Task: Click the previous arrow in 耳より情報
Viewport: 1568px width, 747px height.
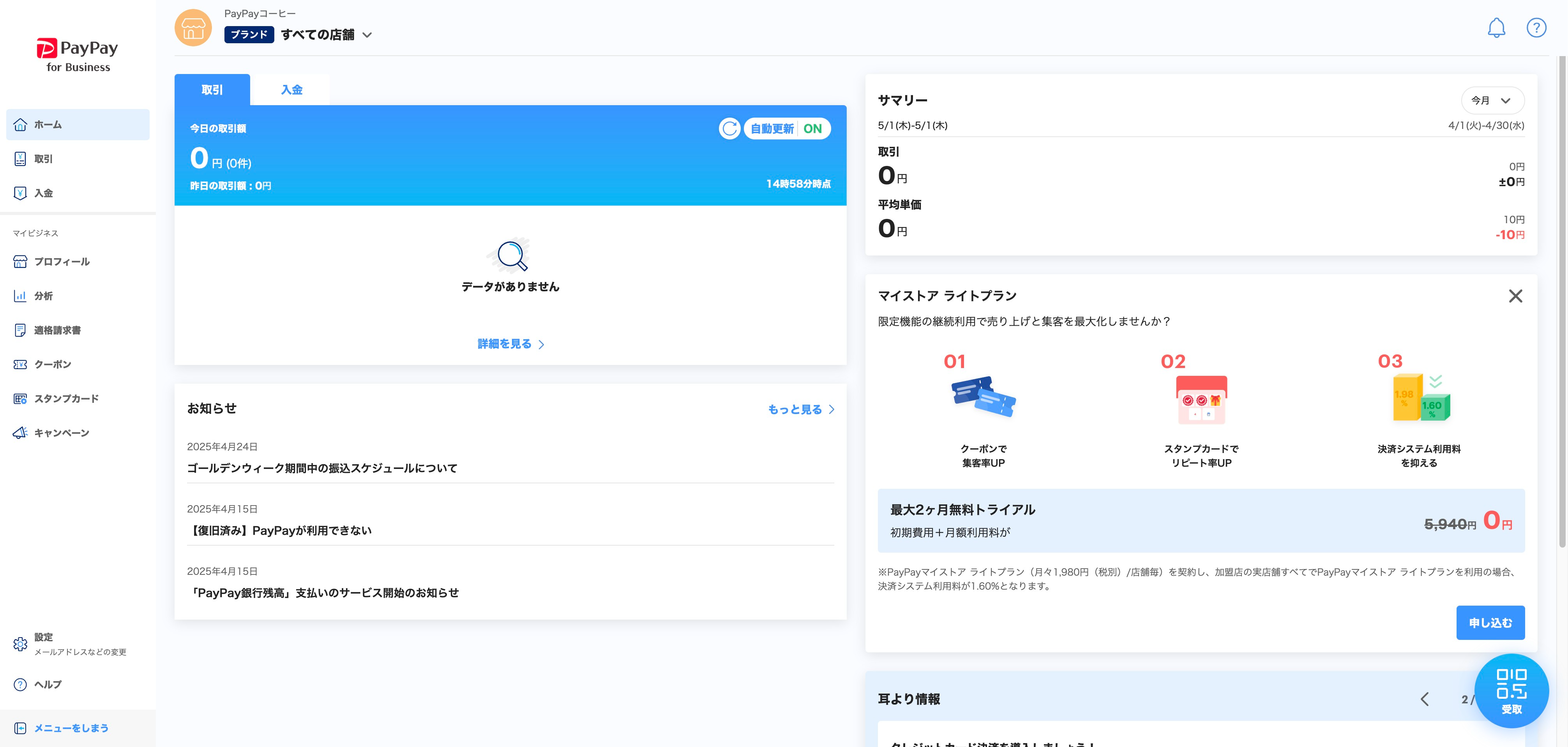Action: tap(1425, 699)
